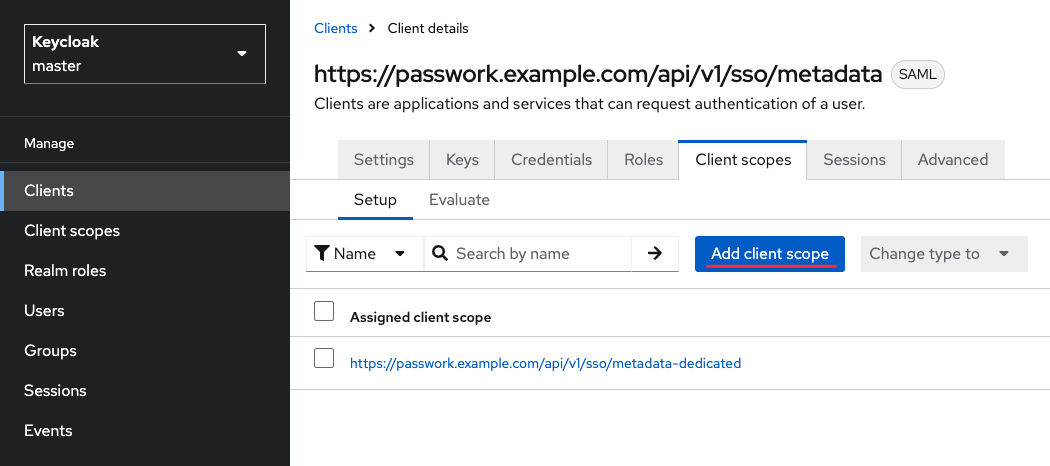
Task: Go to the Roles tab
Action: pyautogui.click(x=643, y=160)
